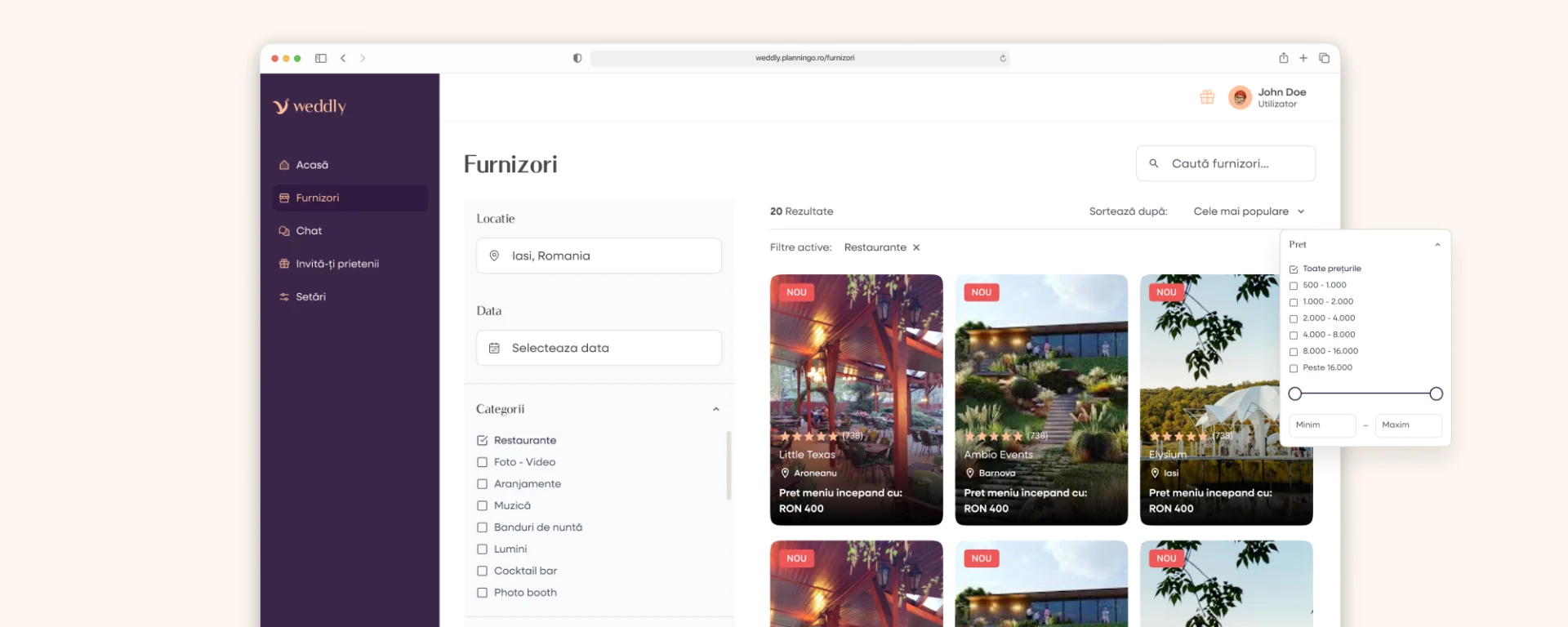Open John Doe profile avatar
Image resolution: width=1568 pixels, height=627 pixels.
[x=1239, y=98]
